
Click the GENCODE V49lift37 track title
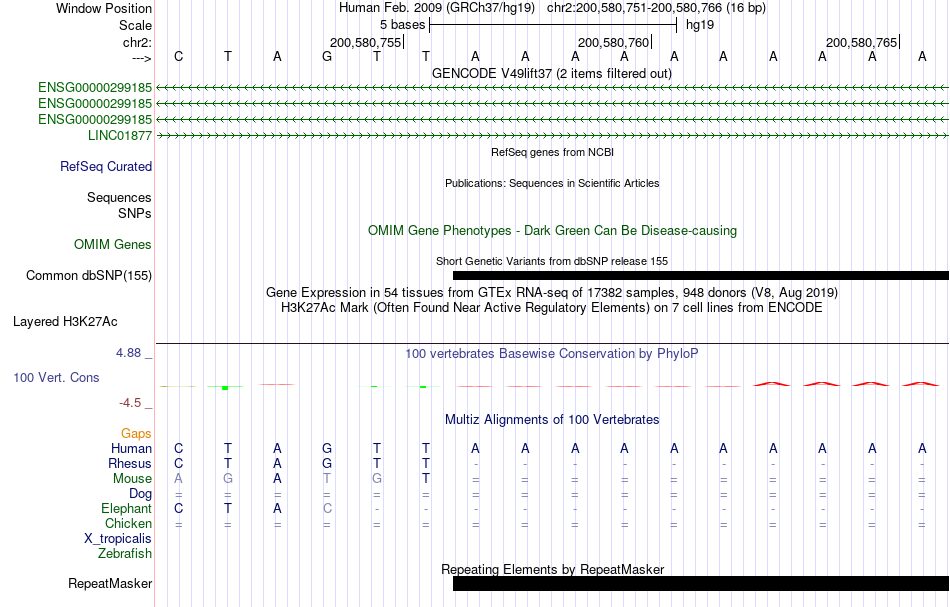pos(552,73)
